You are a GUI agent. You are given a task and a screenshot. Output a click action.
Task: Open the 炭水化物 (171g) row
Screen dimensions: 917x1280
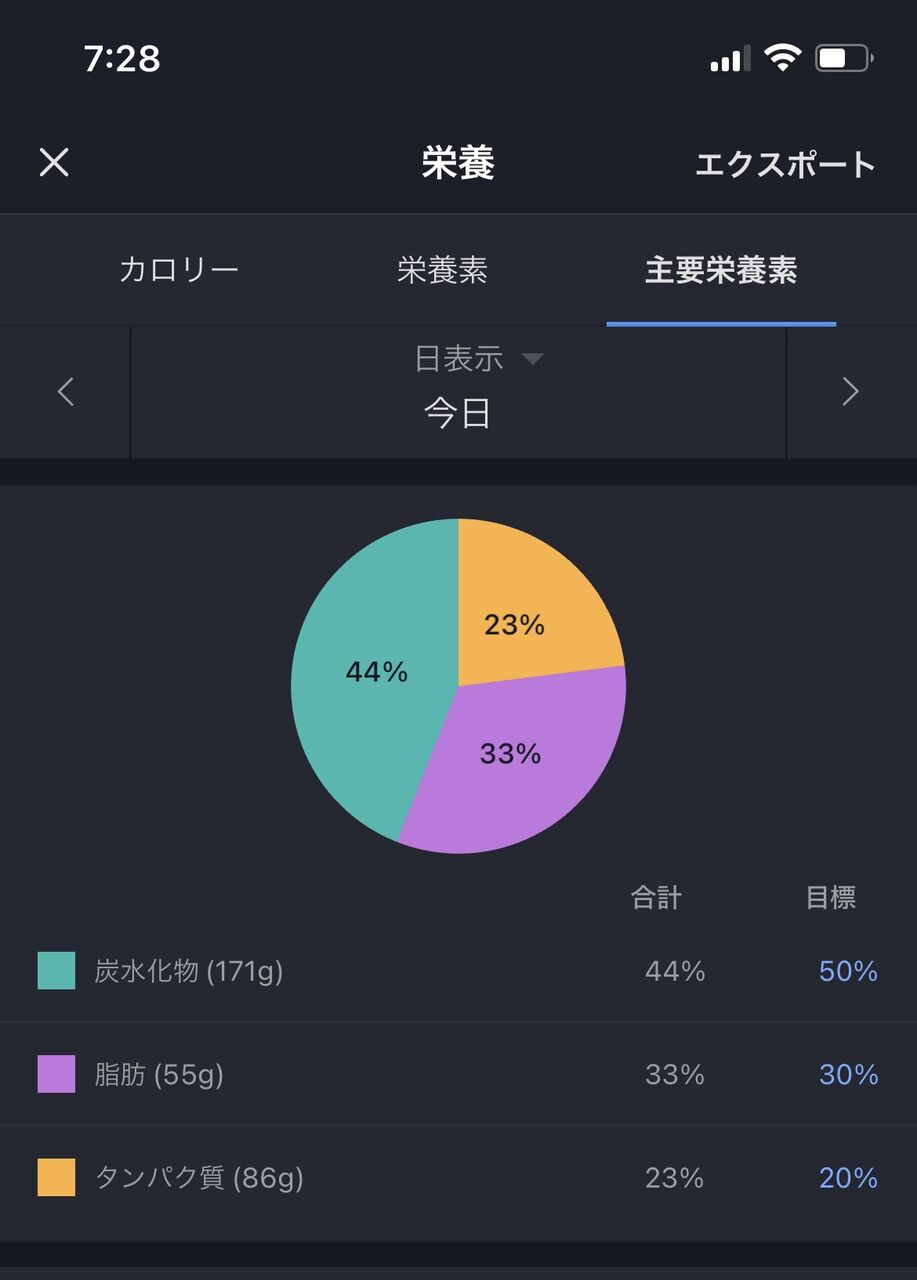458,971
